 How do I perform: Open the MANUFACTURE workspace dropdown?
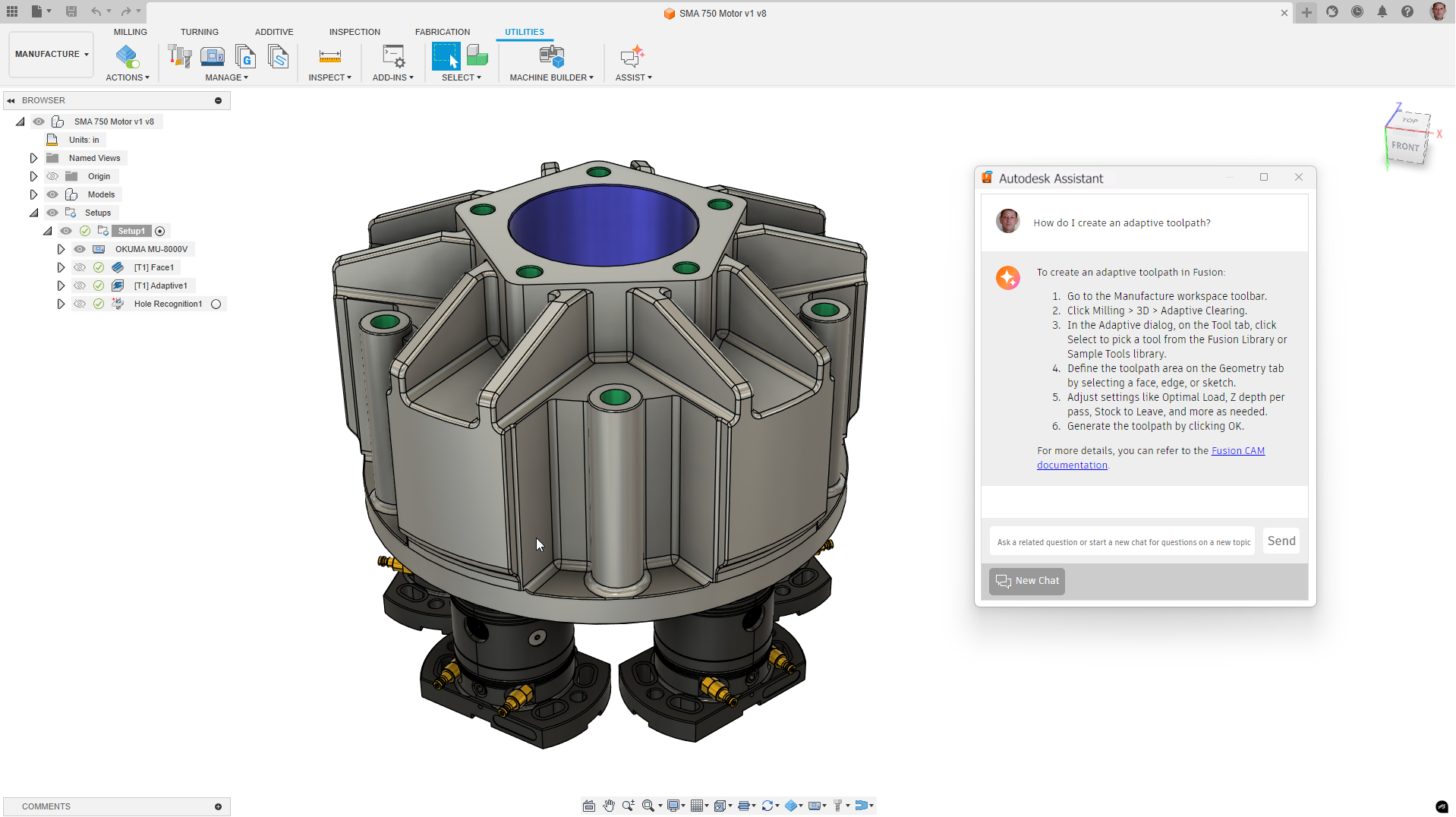point(52,55)
